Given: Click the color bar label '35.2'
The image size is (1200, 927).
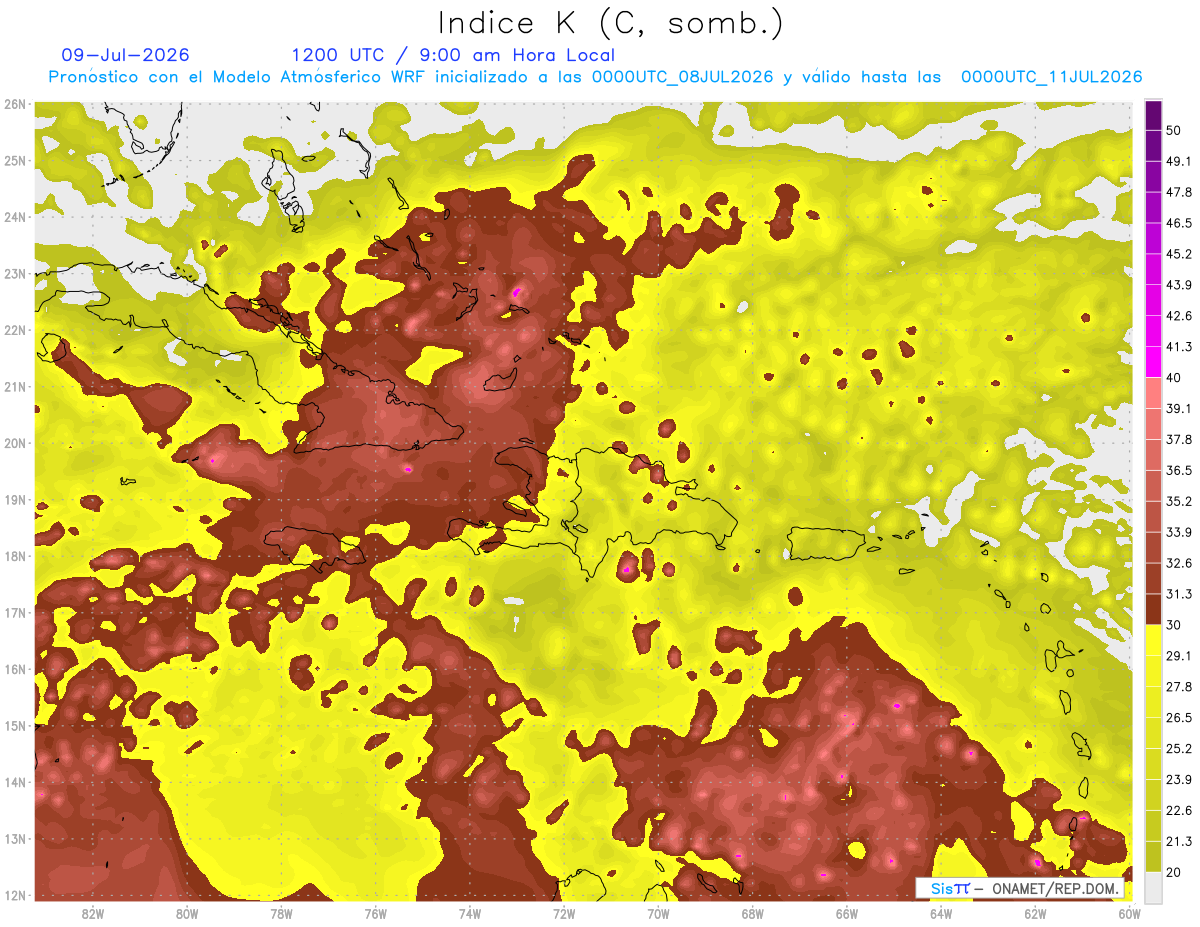Looking at the screenshot, I should tap(1178, 501).
